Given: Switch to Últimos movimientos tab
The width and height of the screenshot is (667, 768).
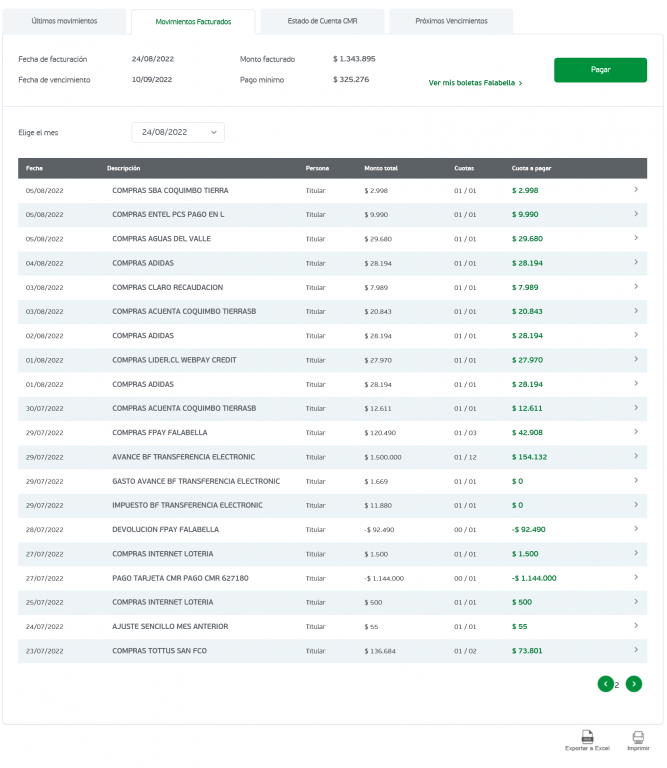Looking at the screenshot, I should click(65, 21).
